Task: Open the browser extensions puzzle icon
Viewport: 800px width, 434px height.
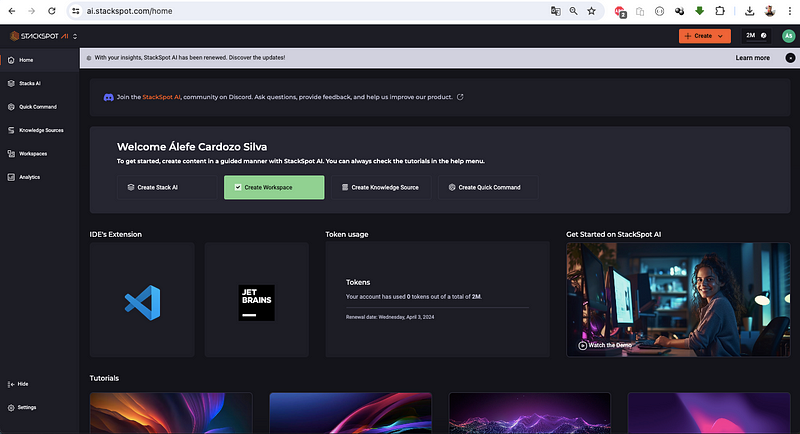Action: 720,11
